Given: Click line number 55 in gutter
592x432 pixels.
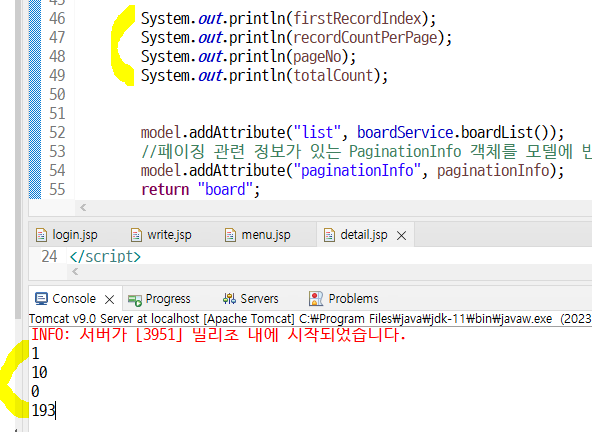Looking at the screenshot, I should click(x=57, y=189).
